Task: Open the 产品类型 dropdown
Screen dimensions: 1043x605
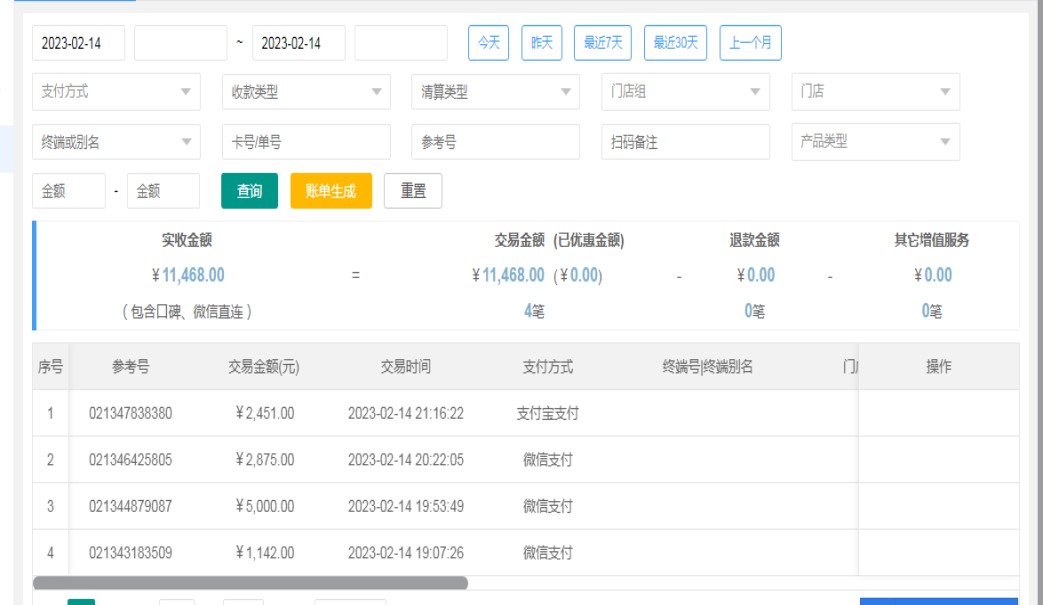Action: [875, 142]
